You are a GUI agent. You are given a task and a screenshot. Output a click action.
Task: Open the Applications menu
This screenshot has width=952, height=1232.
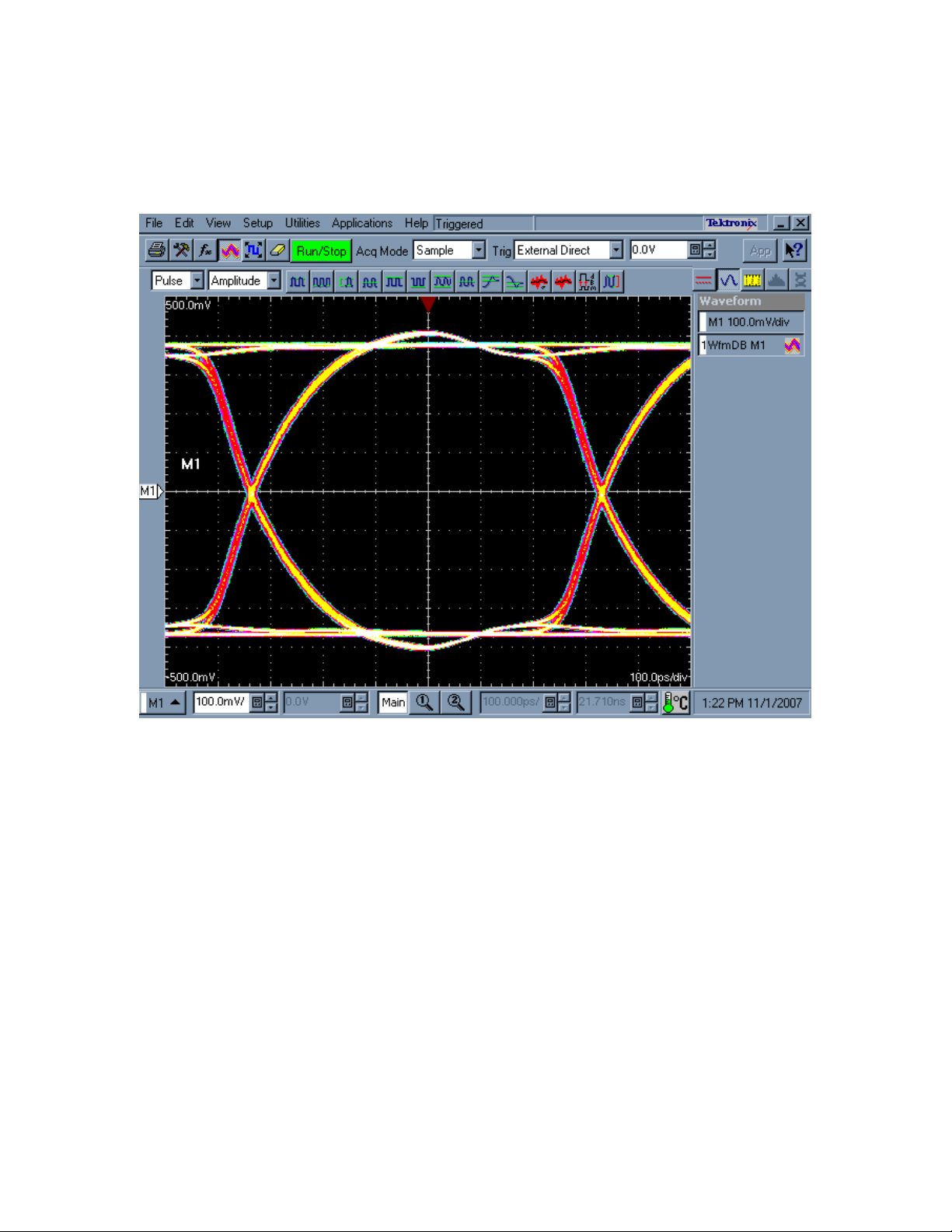[362, 223]
